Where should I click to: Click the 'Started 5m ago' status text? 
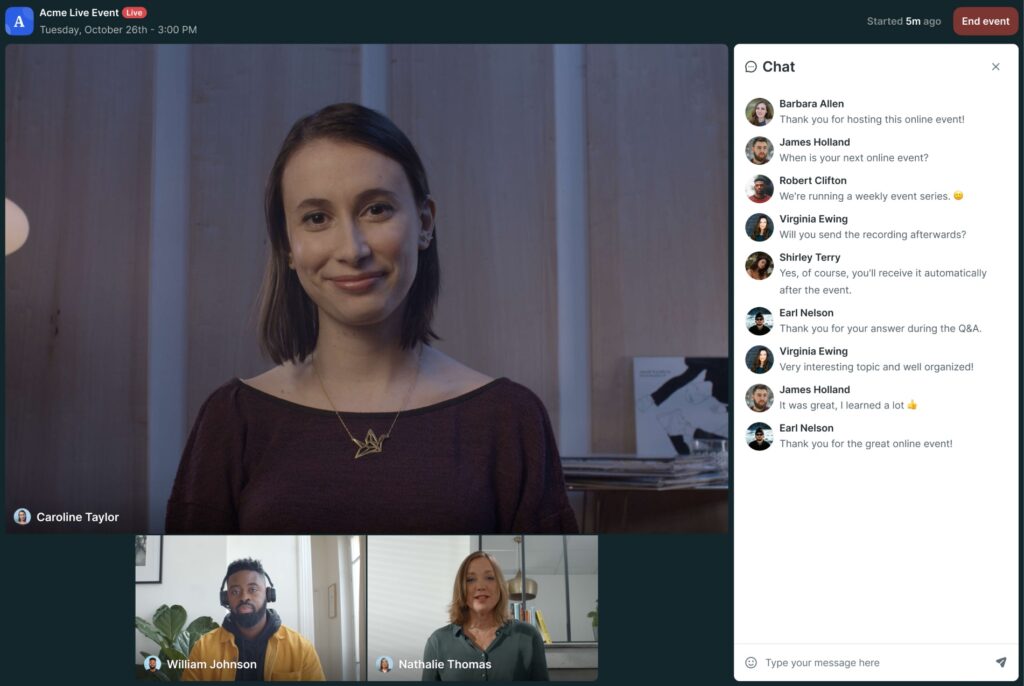coord(904,22)
